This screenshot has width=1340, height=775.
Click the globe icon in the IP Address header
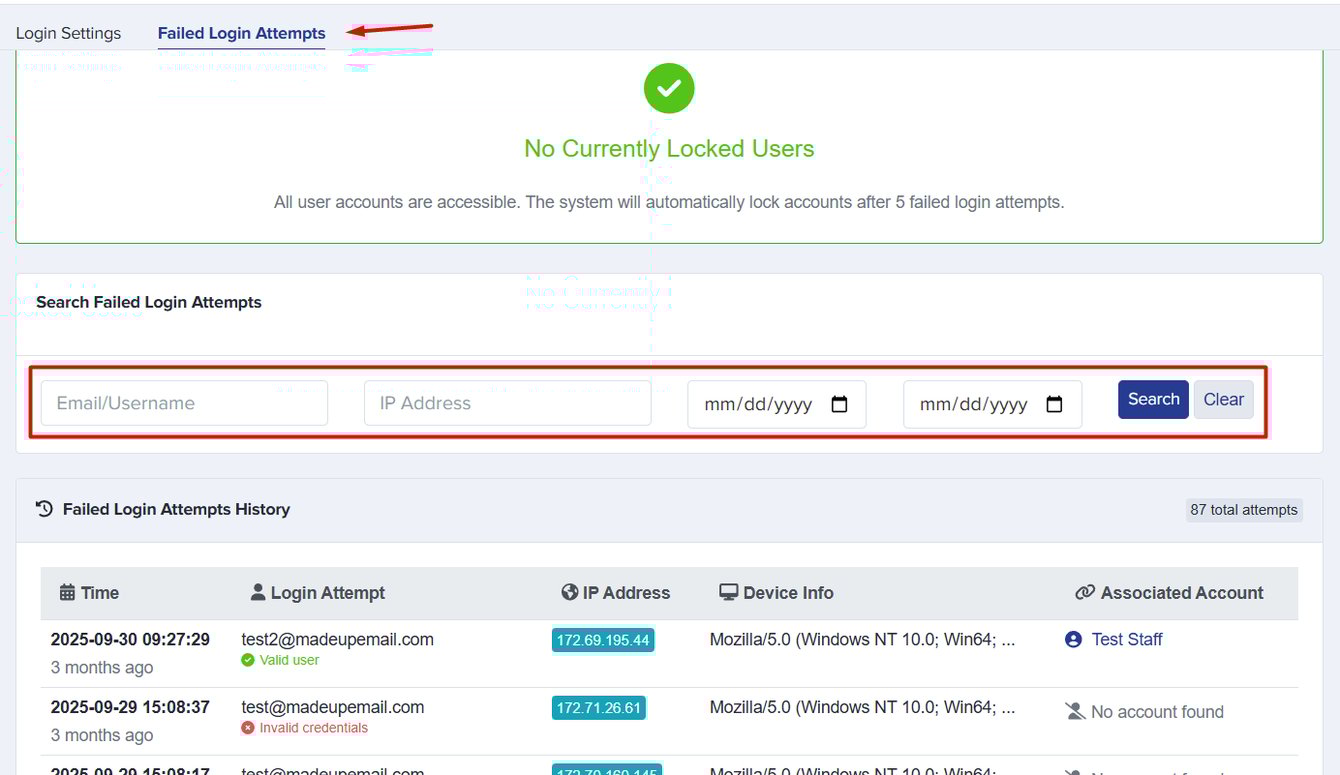coord(570,592)
